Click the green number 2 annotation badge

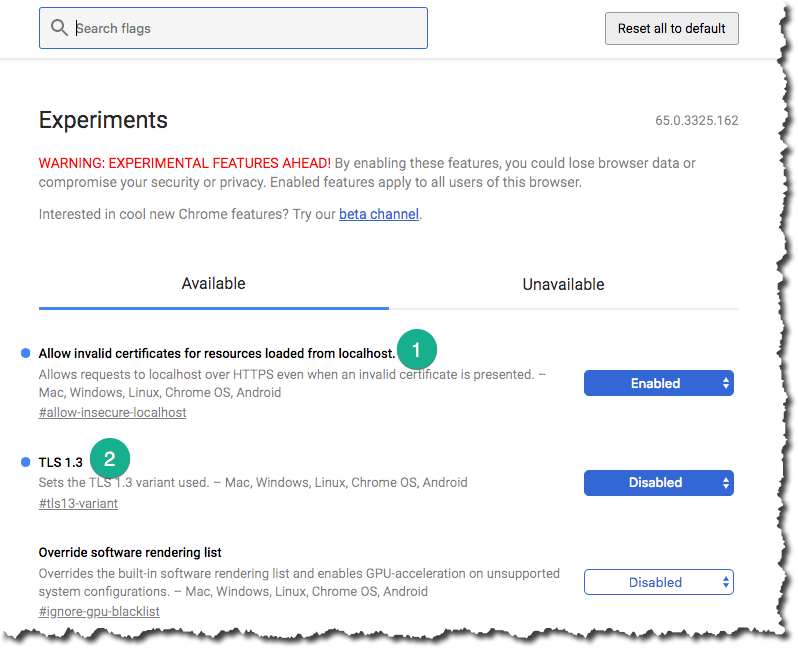coord(110,459)
